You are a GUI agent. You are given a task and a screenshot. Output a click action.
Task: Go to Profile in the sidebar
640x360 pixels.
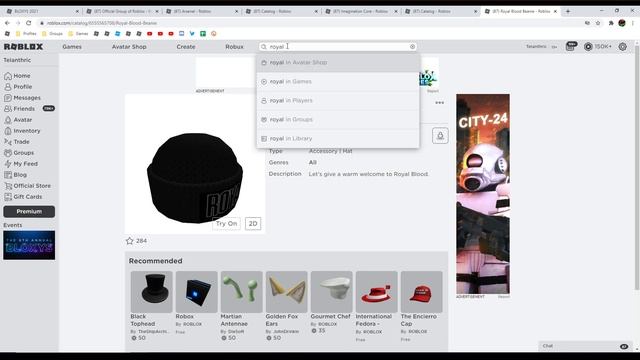coord(18,87)
